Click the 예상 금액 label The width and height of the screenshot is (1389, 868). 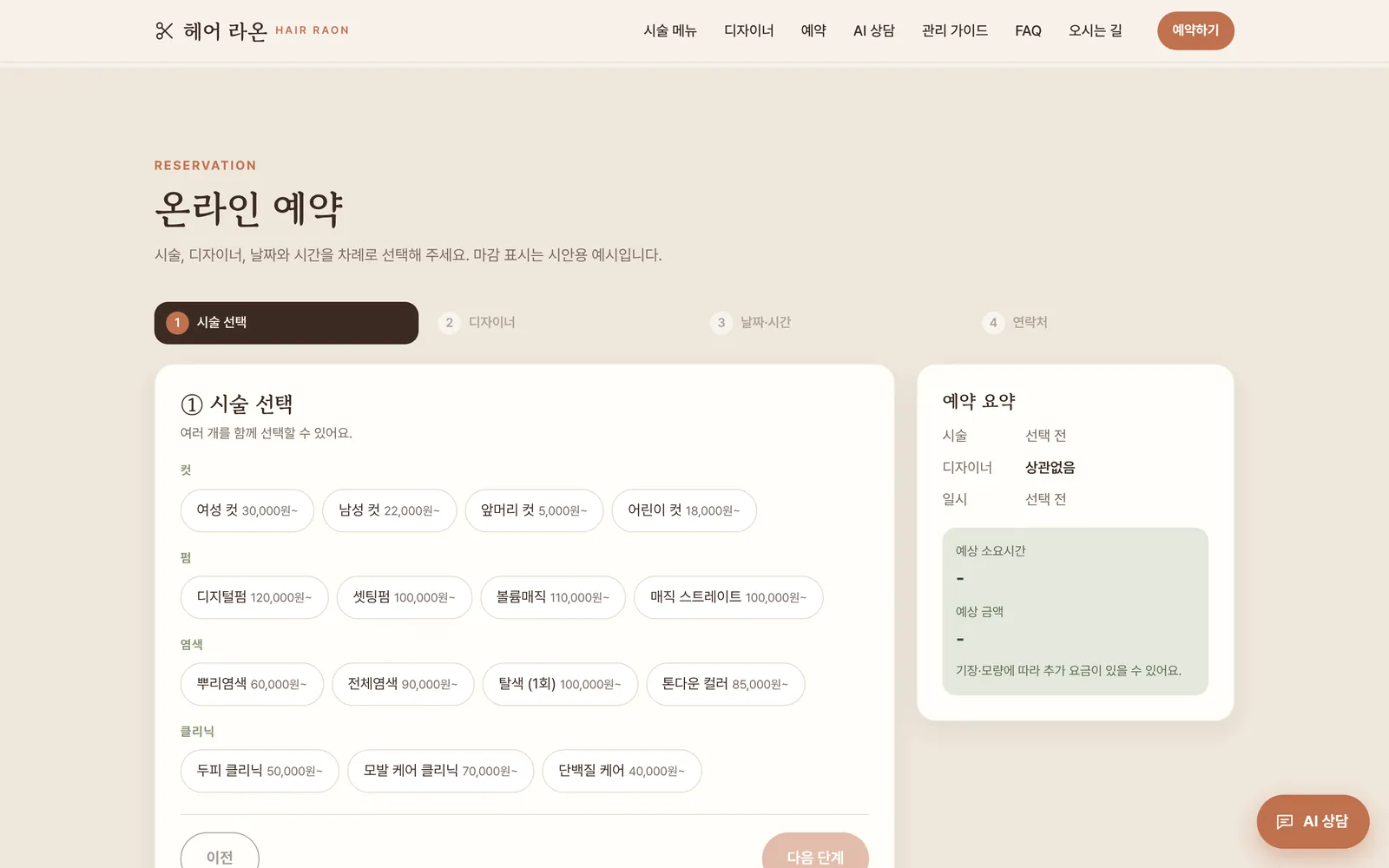click(979, 612)
